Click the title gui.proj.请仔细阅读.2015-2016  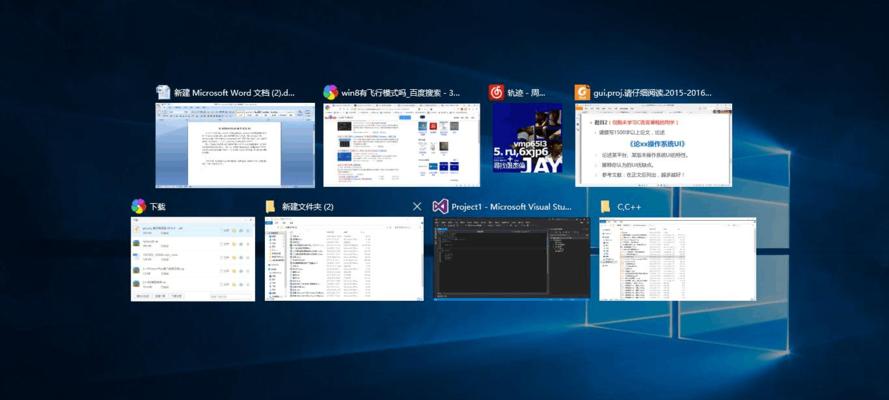pyautogui.click(x=652, y=93)
